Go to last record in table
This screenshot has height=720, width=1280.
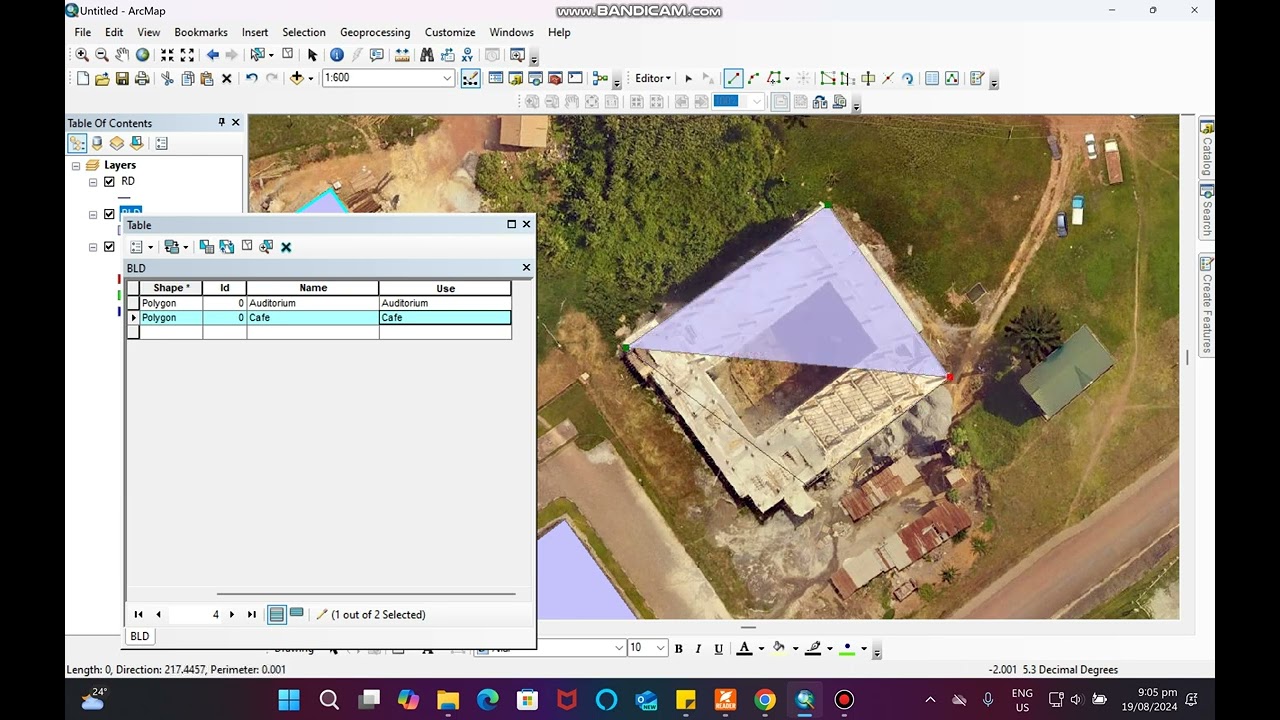251,614
